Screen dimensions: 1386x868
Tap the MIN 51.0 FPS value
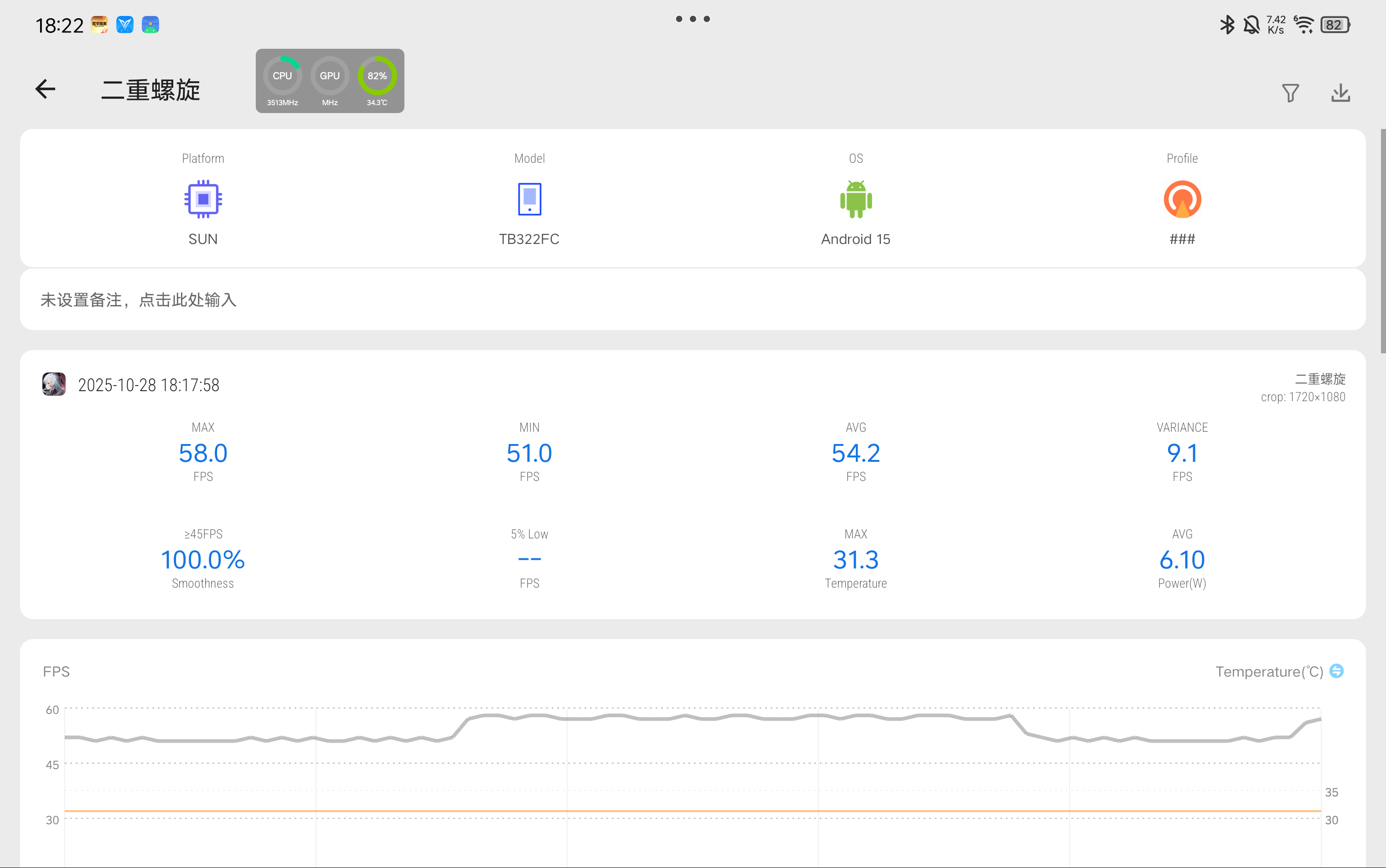click(x=529, y=453)
